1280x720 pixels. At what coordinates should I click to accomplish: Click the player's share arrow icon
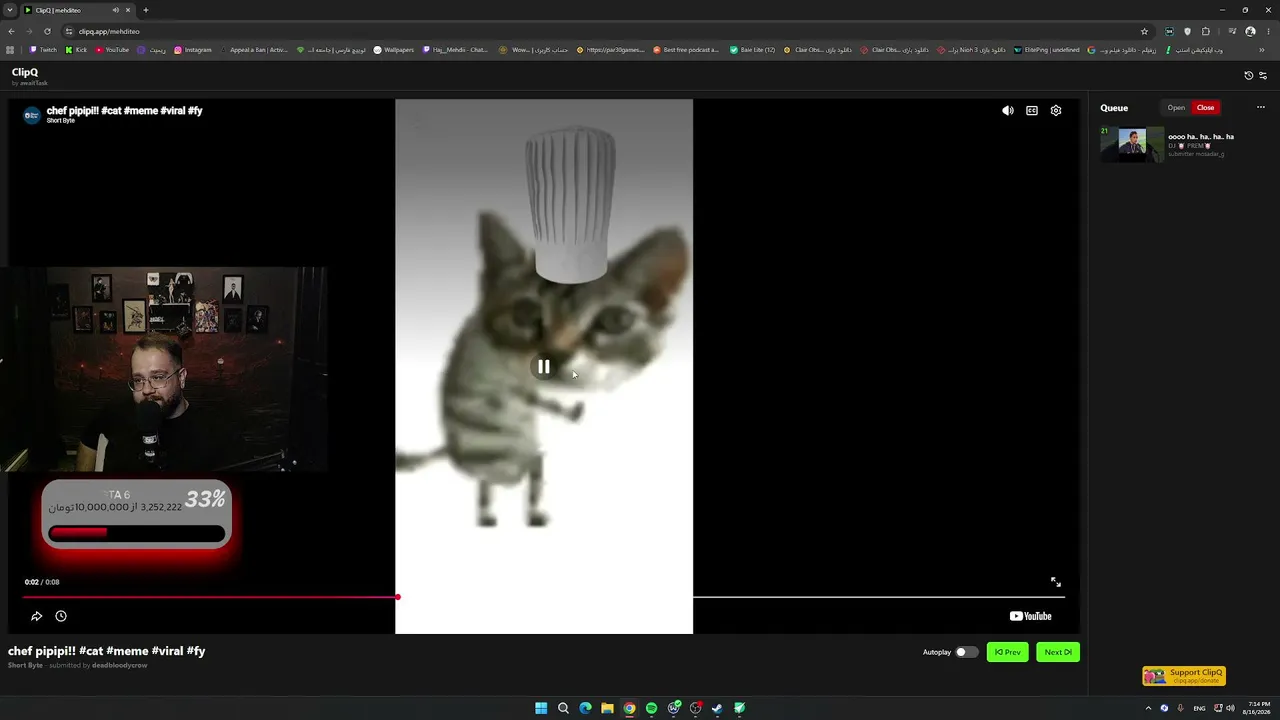tap(37, 617)
